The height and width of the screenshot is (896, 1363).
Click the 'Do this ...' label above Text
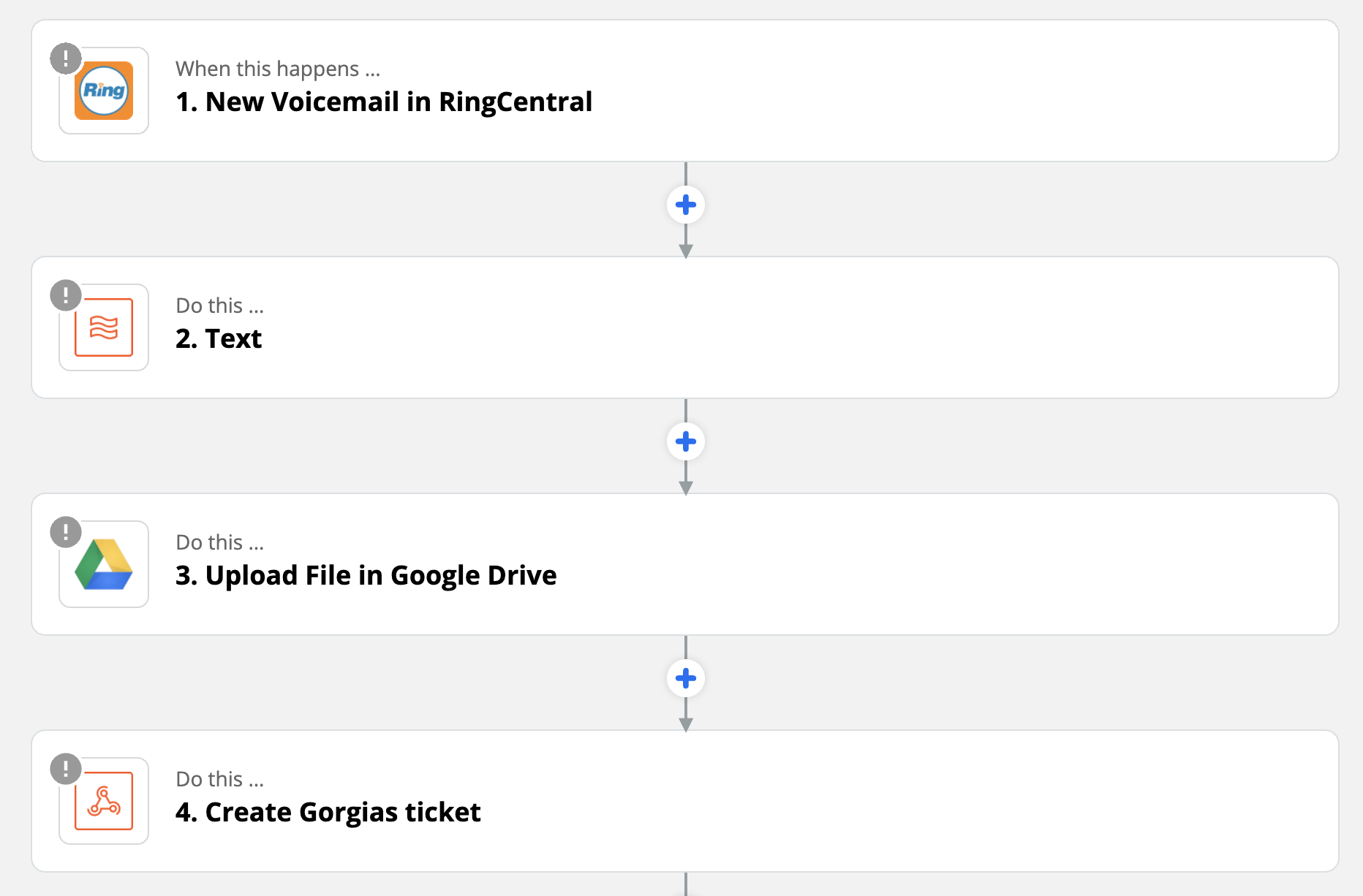(x=220, y=305)
